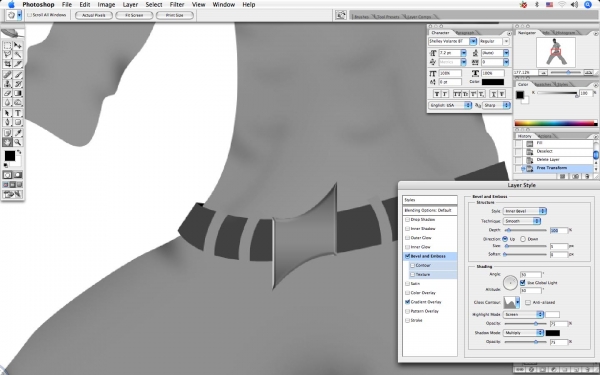Open the Technique dropdown
The image size is (600, 375).
522,221
